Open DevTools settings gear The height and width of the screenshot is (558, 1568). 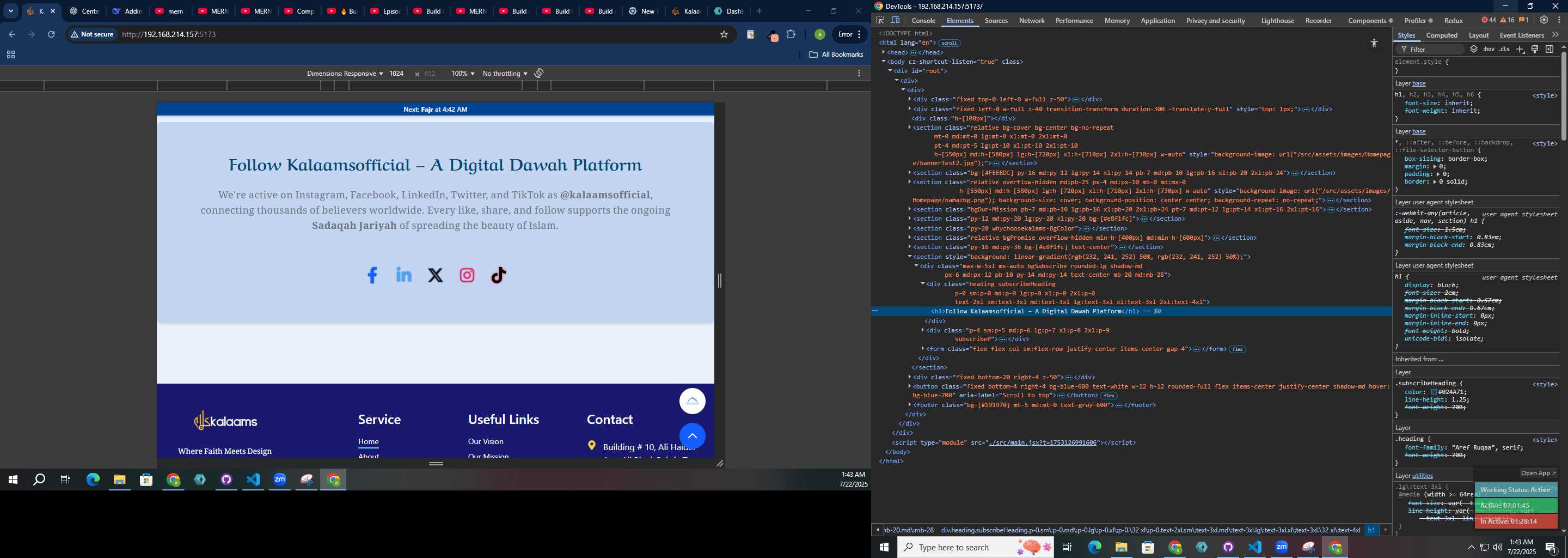tap(1544, 20)
